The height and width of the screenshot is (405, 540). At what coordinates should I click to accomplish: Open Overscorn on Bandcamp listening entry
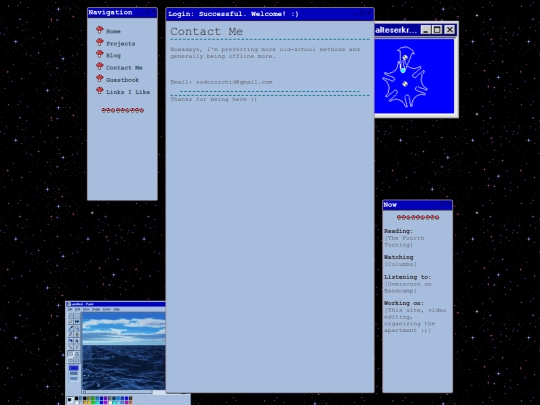point(408,288)
